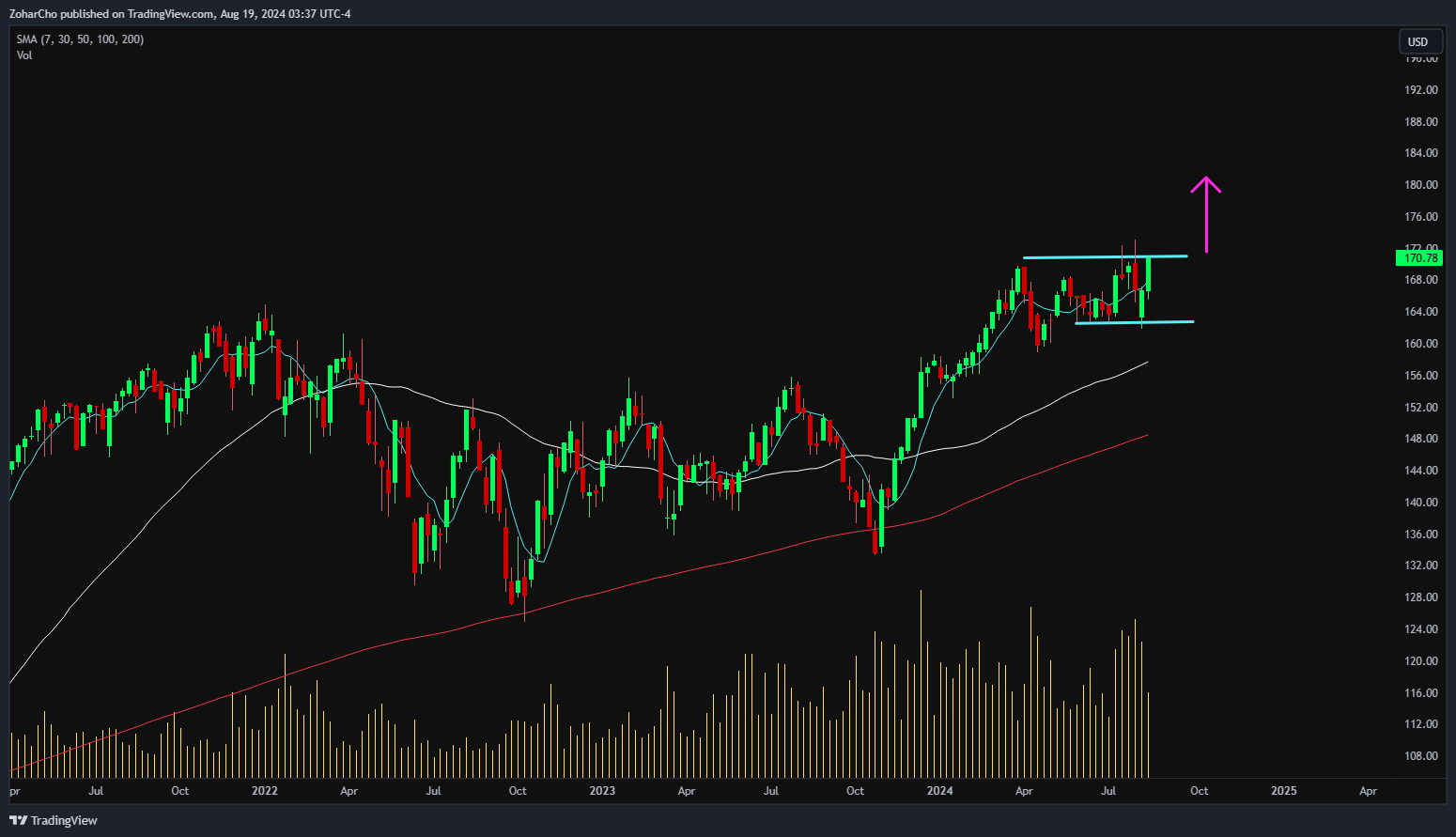The width and height of the screenshot is (1456, 837).
Task: Select the Vol indicator label
Action: tap(24, 55)
